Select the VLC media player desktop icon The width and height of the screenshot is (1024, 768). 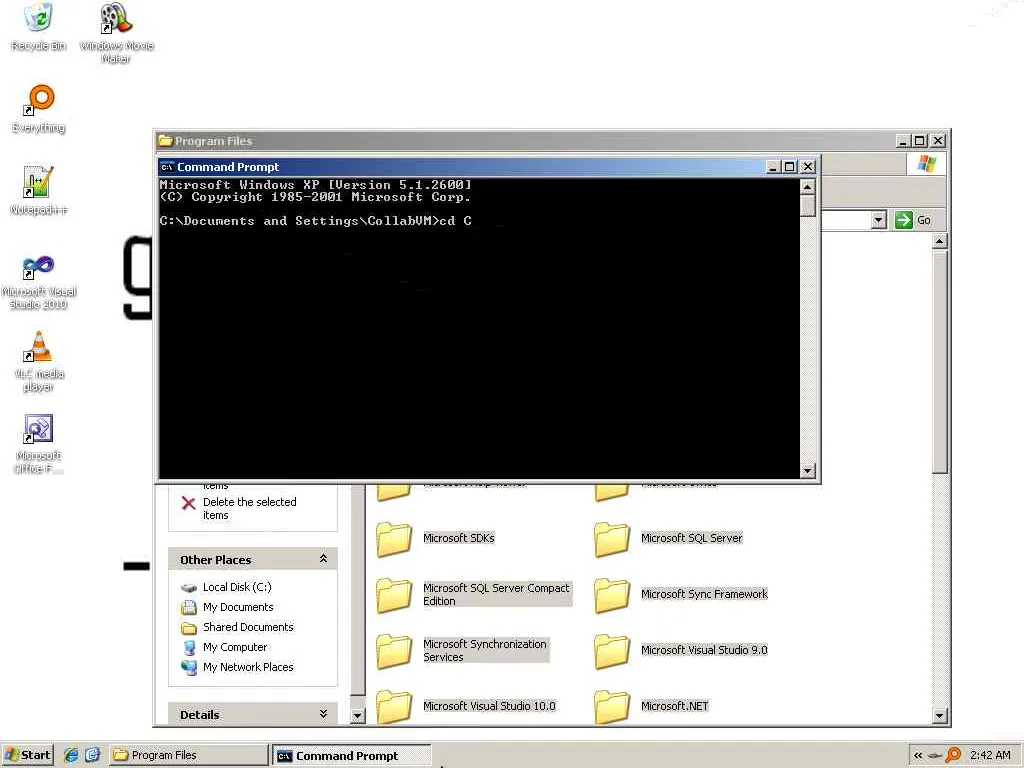coord(39,361)
